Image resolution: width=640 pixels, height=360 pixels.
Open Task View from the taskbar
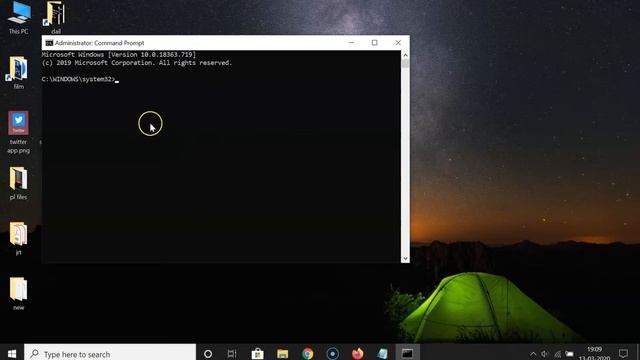tap(232, 353)
